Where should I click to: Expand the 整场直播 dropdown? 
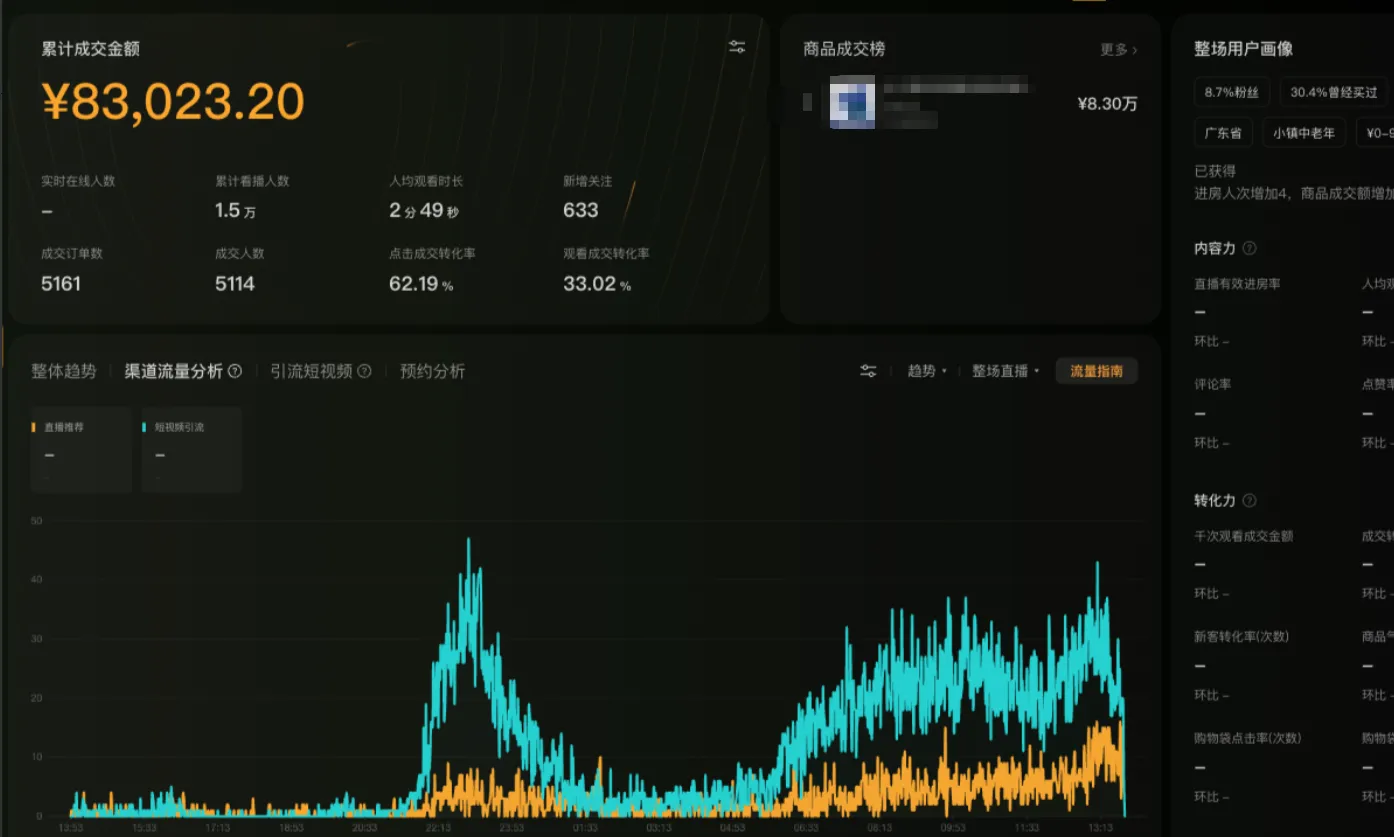[1006, 371]
